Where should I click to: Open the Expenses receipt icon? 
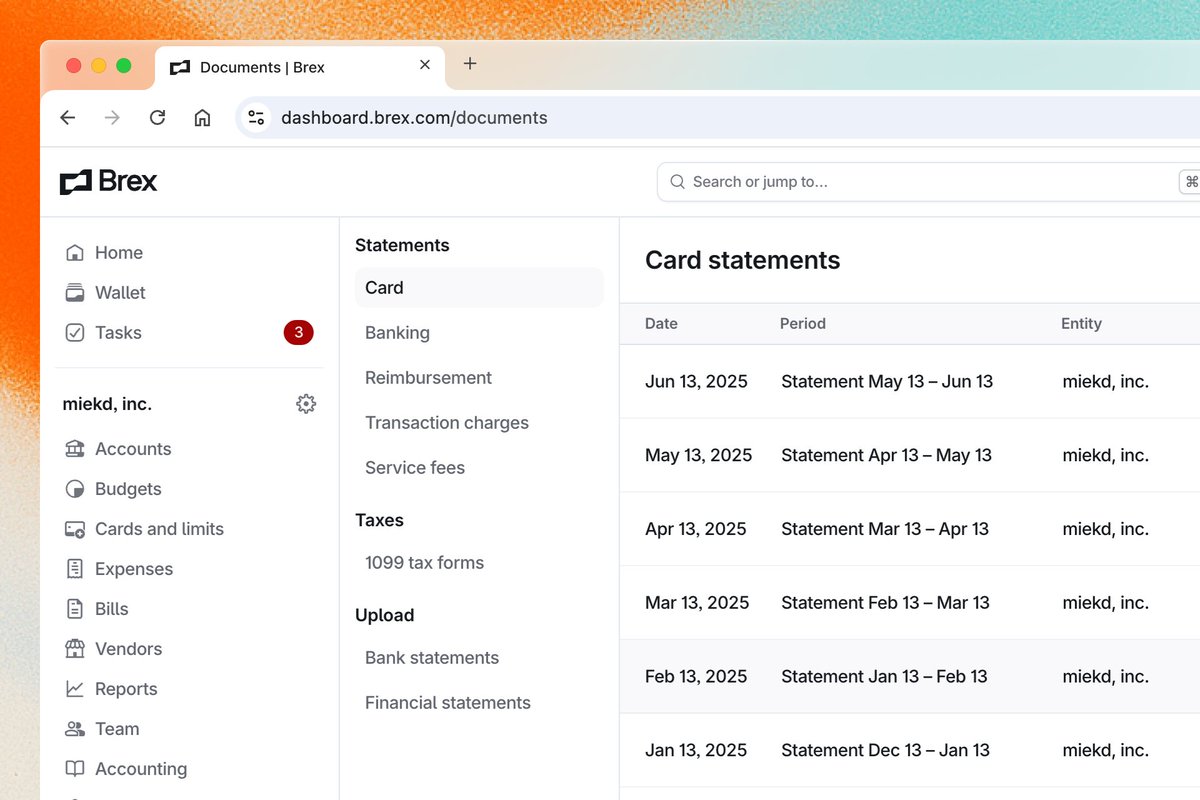point(75,569)
